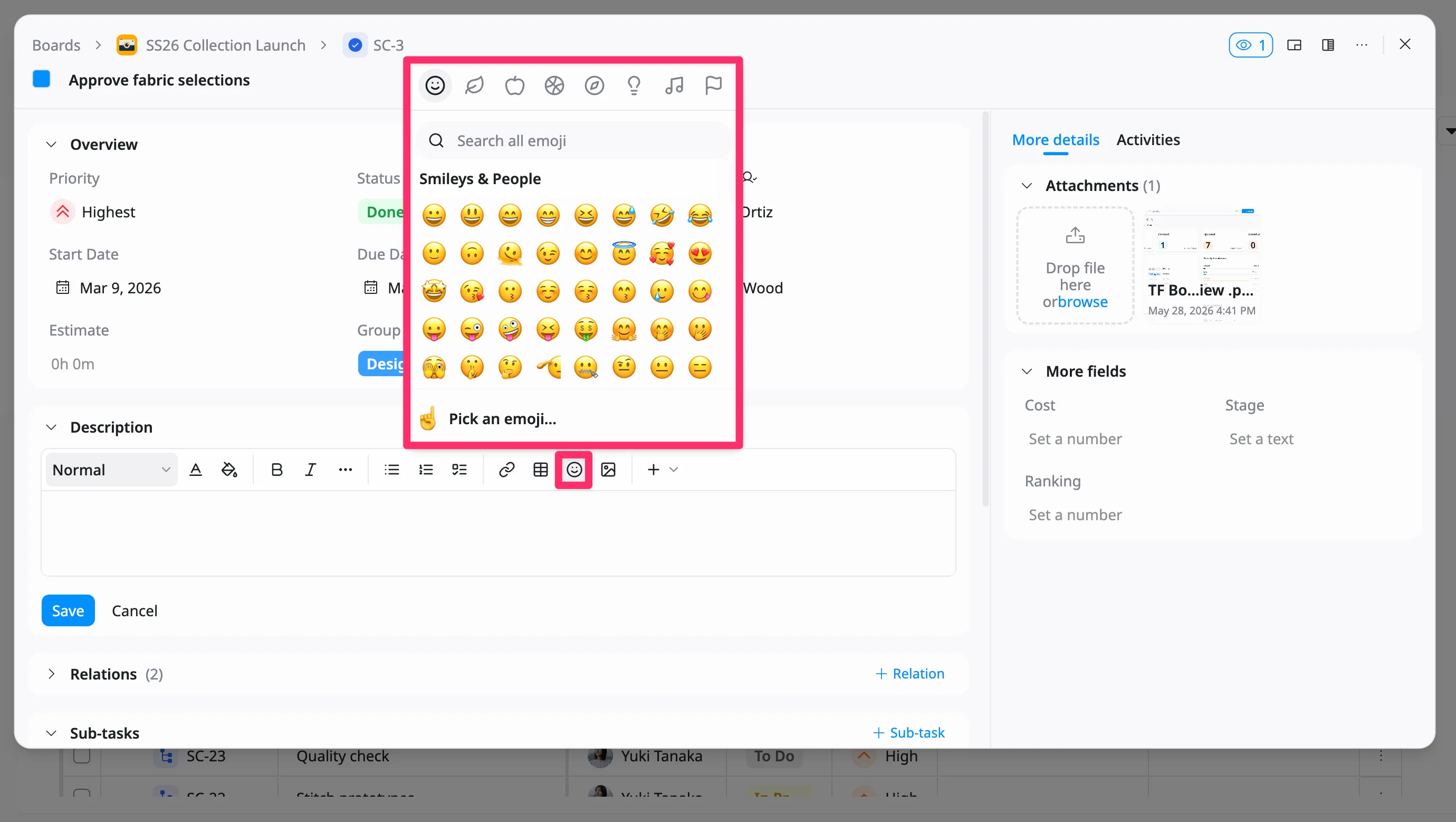
Task: Open SS26 Collection Launch breadcrumb
Action: (x=225, y=45)
